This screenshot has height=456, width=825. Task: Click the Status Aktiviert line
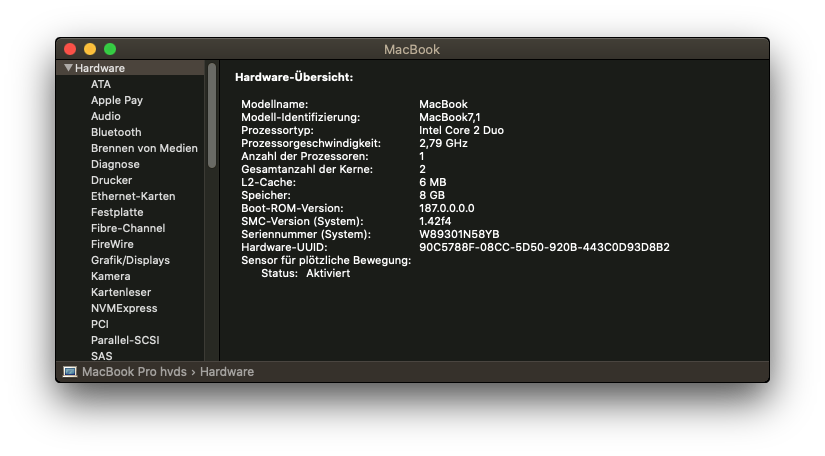[306, 273]
